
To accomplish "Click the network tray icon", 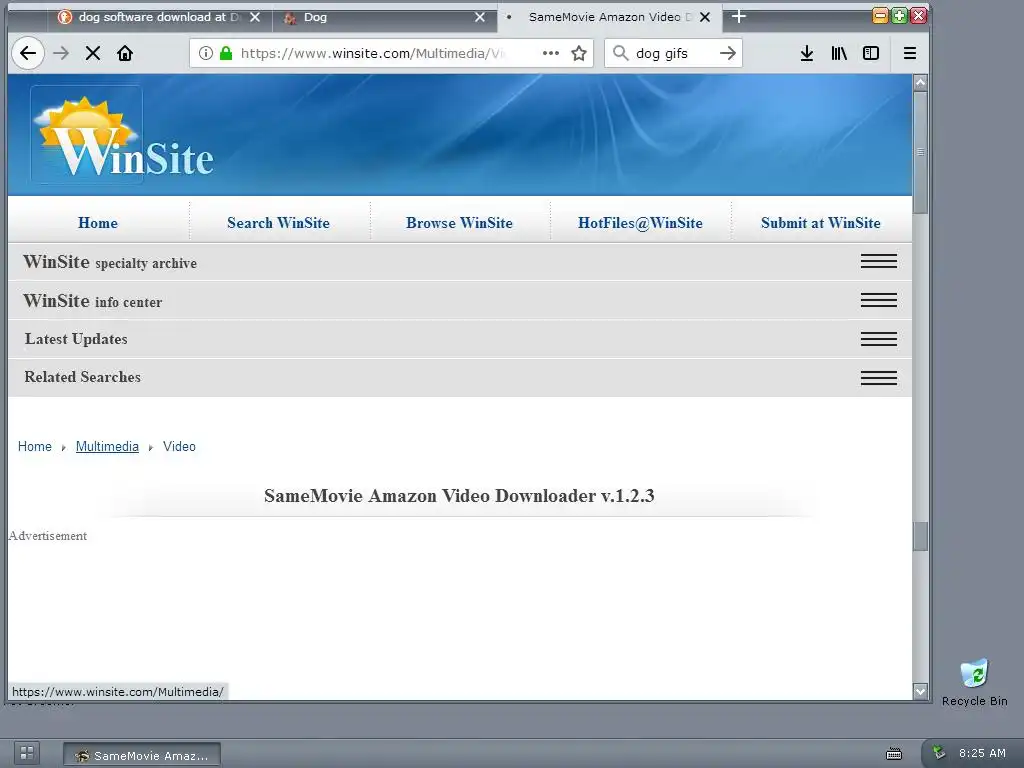I will point(939,752).
